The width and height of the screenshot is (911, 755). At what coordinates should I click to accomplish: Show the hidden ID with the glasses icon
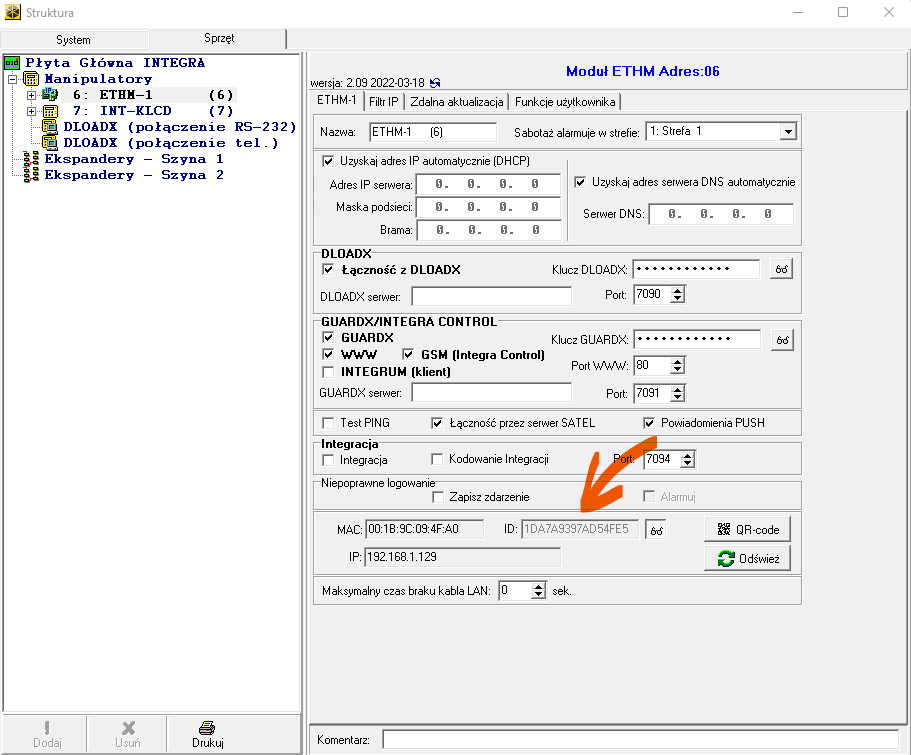[x=656, y=530]
